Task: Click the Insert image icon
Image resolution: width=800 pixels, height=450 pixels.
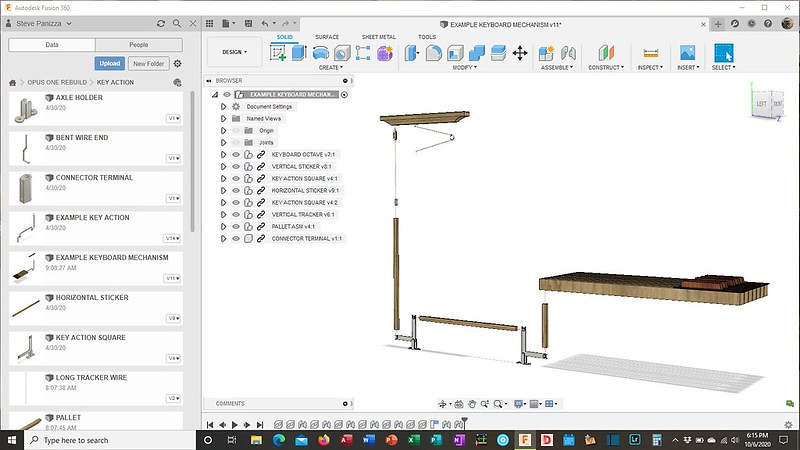Action: [687, 53]
